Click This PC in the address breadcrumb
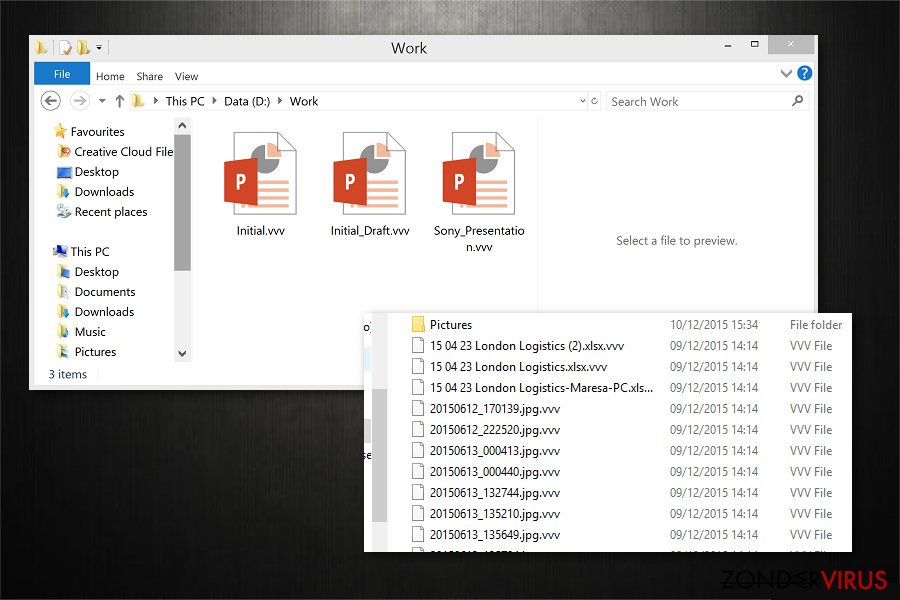 click(186, 101)
